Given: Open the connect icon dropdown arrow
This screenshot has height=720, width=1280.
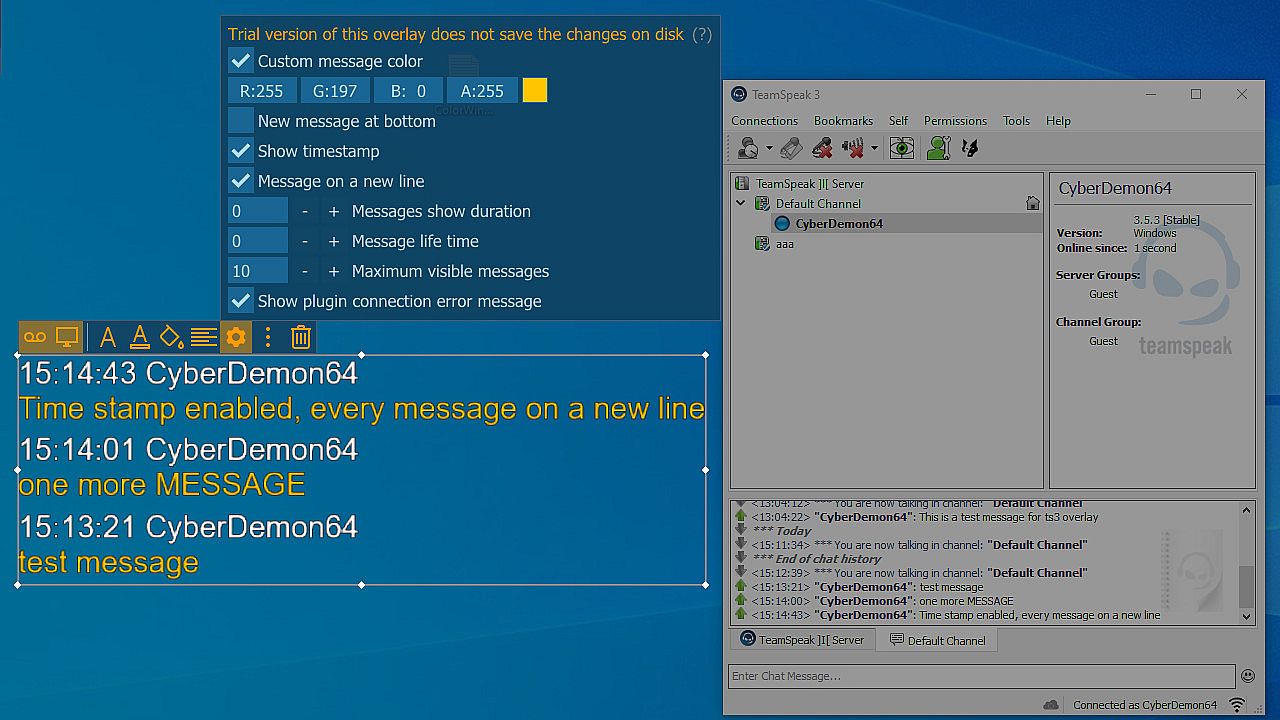Looking at the screenshot, I should click(769, 149).
